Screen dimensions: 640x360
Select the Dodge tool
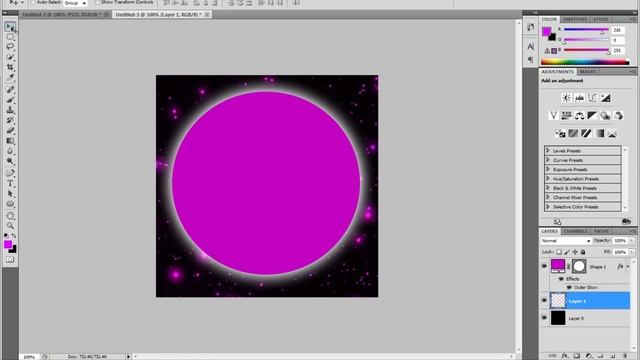click(x=10, y=161)
